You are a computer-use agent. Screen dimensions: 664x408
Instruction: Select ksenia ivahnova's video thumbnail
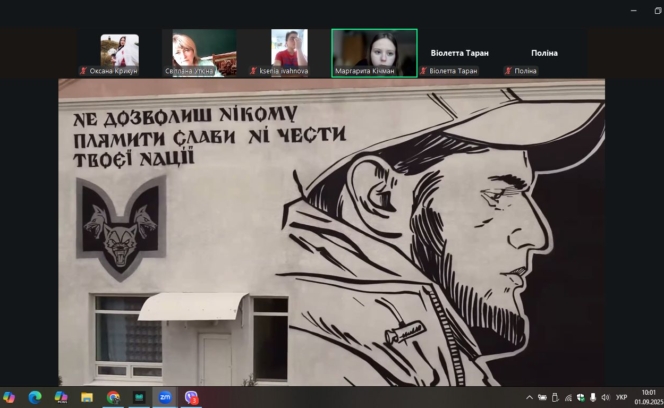pos(289,52)
